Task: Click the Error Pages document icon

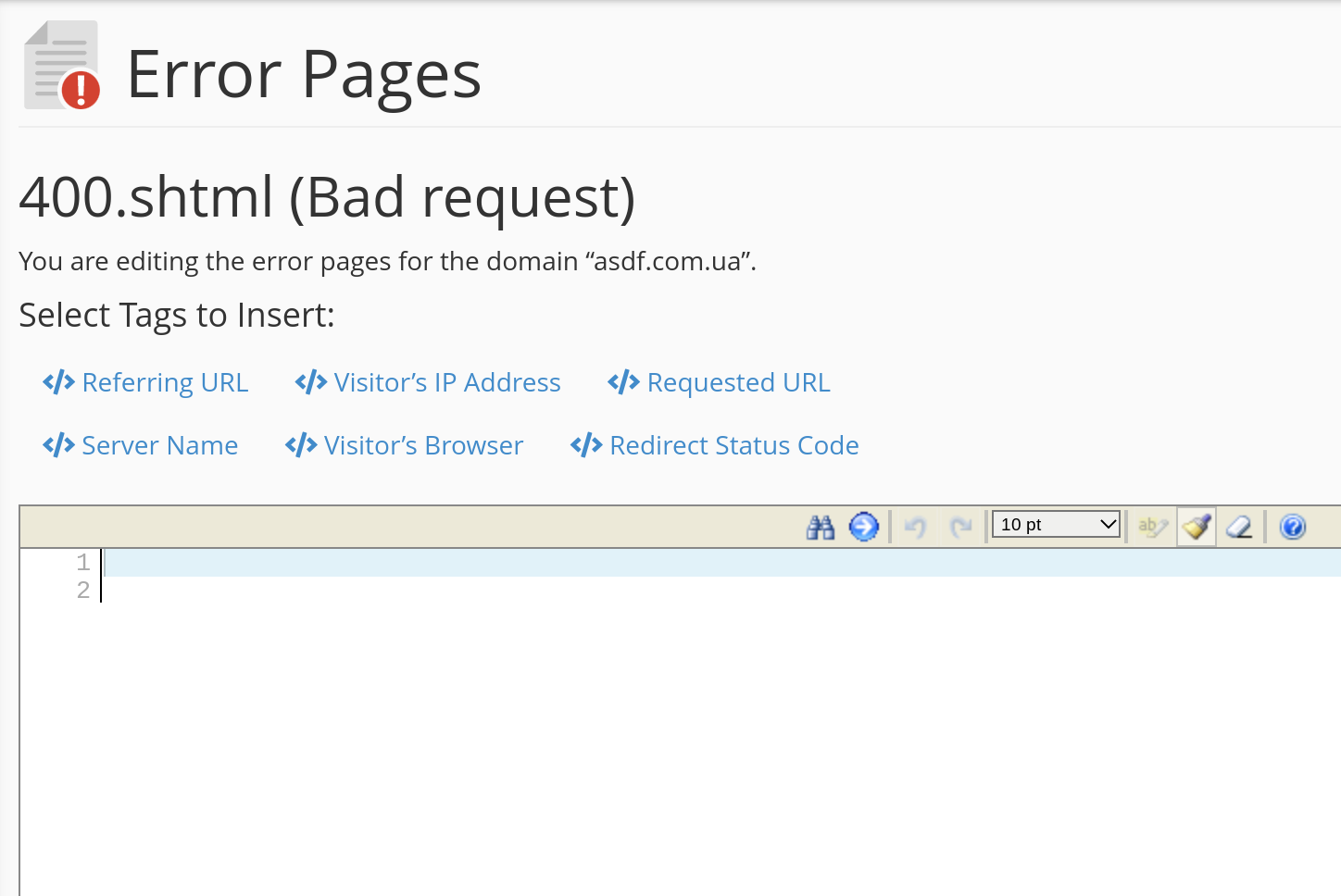Action: tap(61, 67)
